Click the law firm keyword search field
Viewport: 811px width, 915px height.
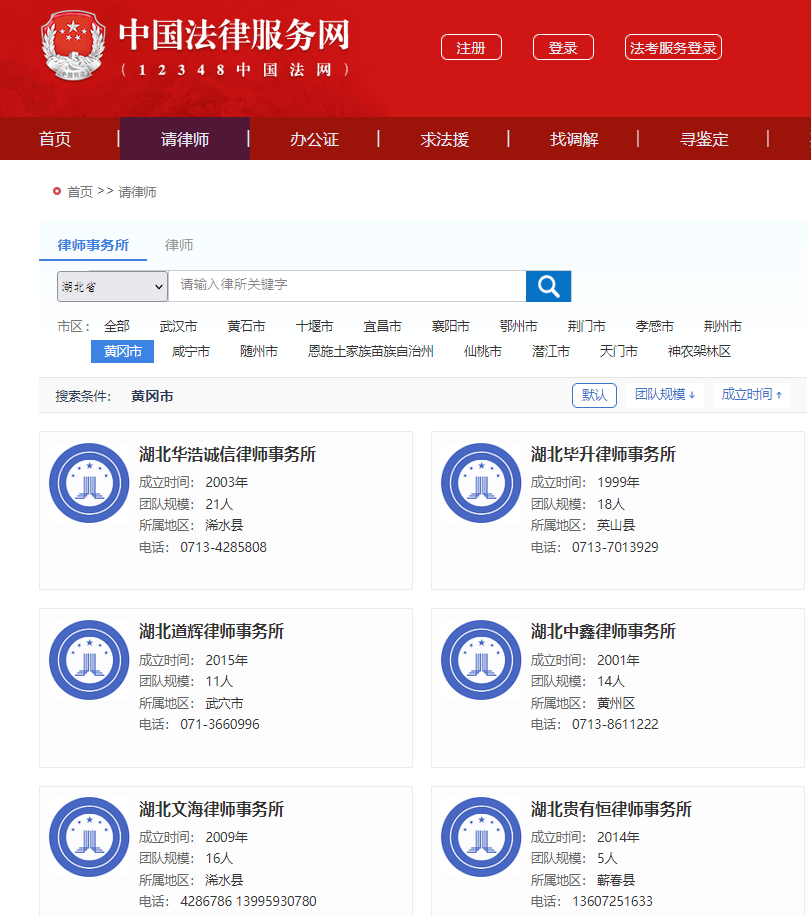pyautogui.click(x=346, y=286)
